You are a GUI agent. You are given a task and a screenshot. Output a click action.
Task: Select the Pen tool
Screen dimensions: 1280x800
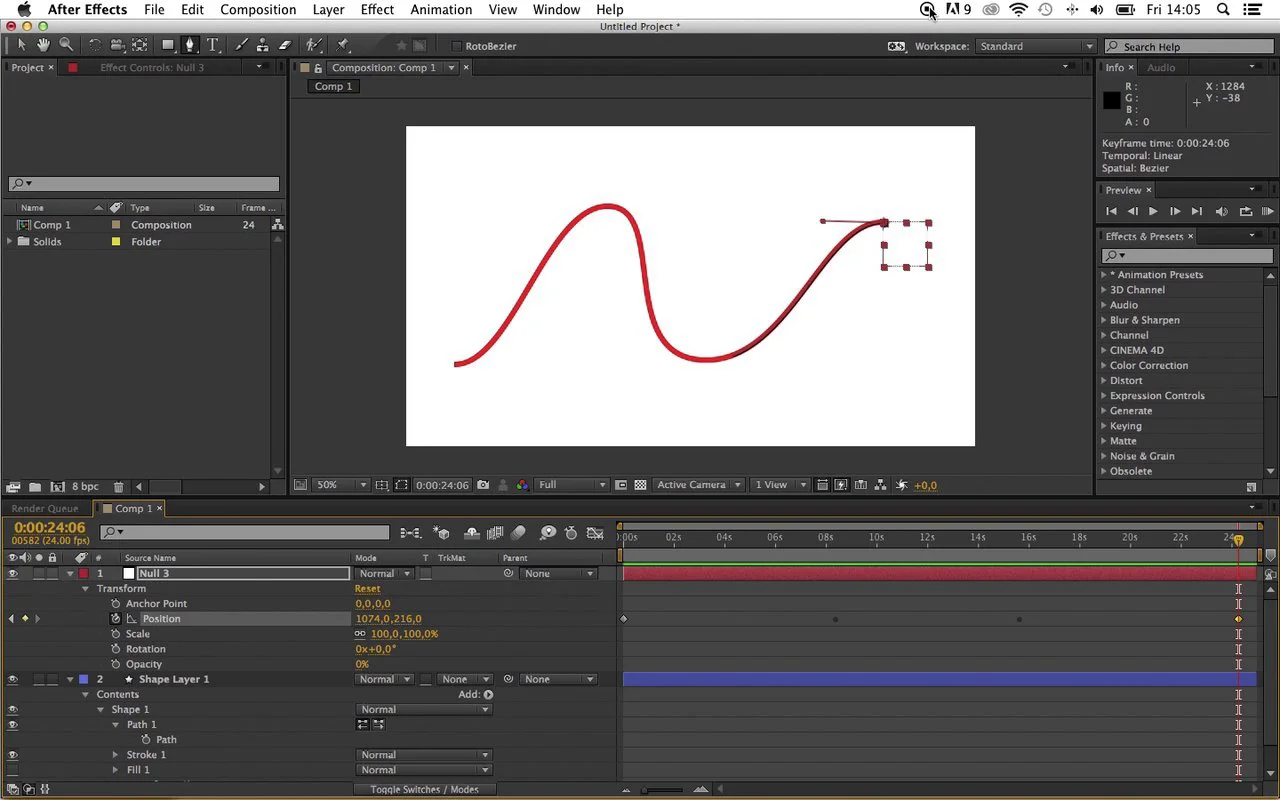coord(189,45)
